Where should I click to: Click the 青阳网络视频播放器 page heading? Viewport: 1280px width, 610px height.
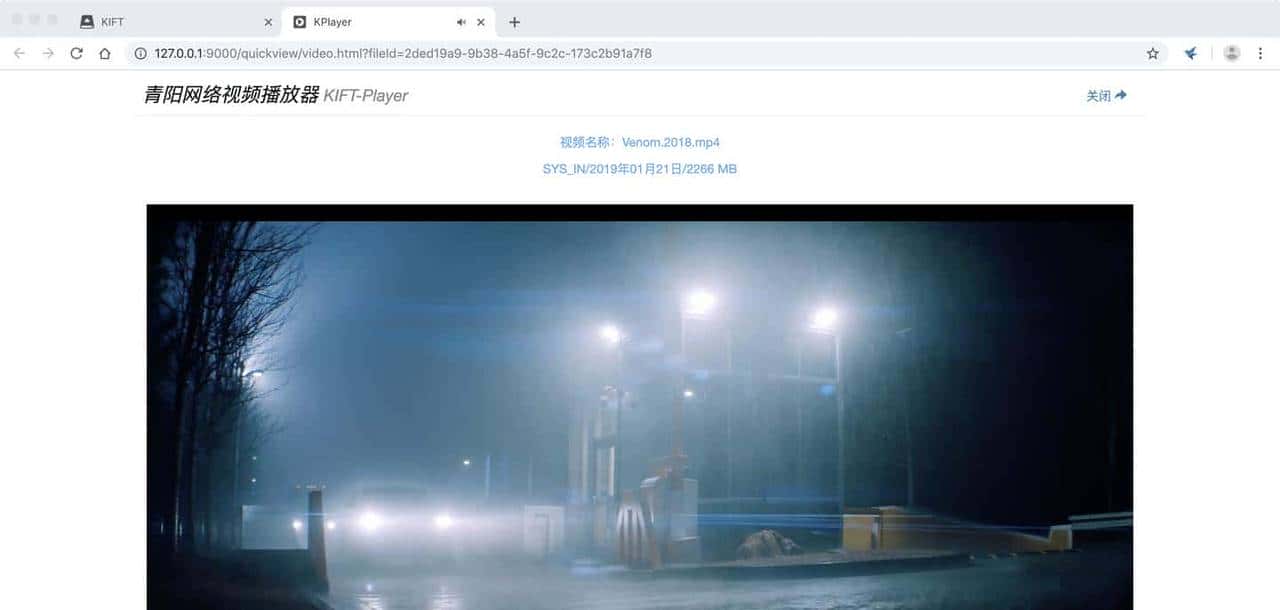pyautogui.click(x=231, y=95)
